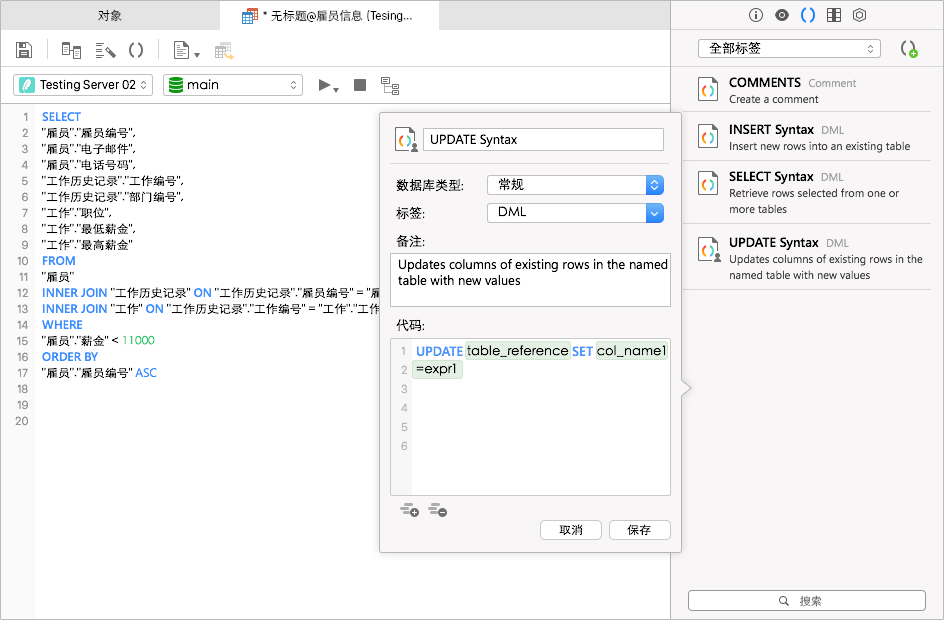Screen dimensions: 944x620
Task: Click the FROM keyword on line 10
Action: [x=58, y=261]
